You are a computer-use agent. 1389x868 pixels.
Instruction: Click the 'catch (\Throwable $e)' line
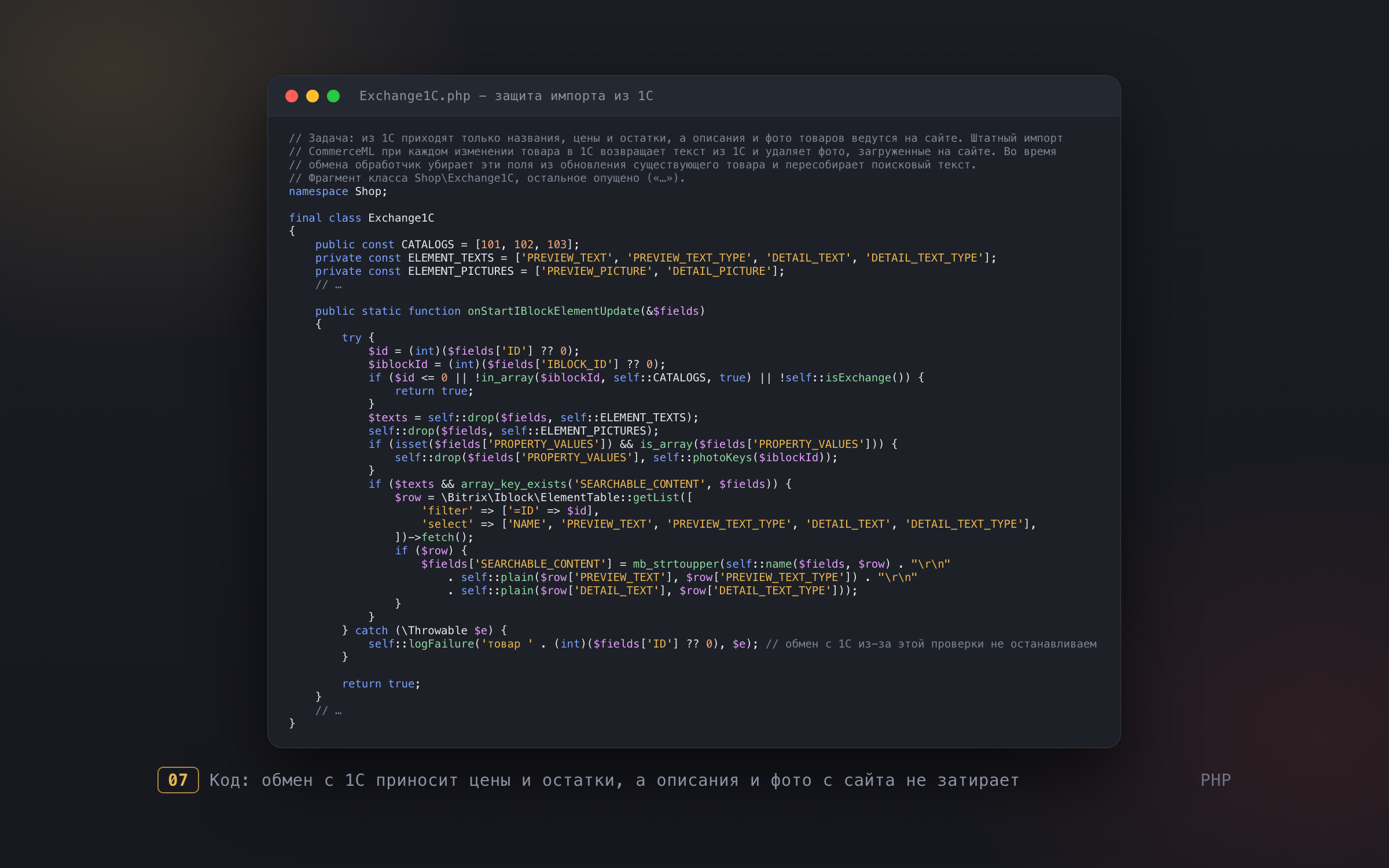coord(424,631)
